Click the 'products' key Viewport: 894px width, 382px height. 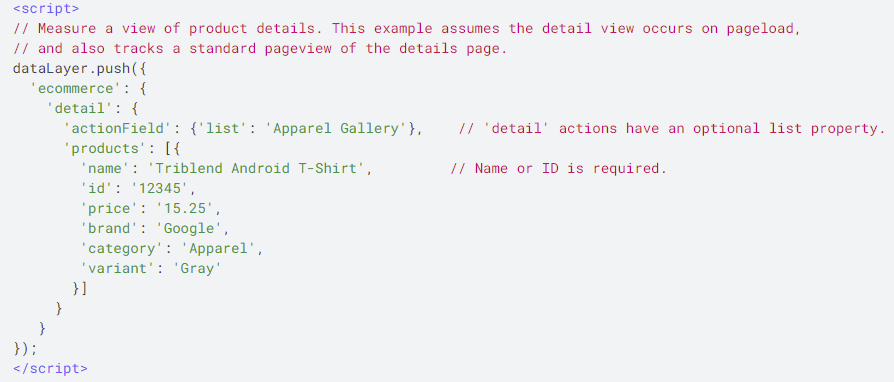tap(105, 148)
